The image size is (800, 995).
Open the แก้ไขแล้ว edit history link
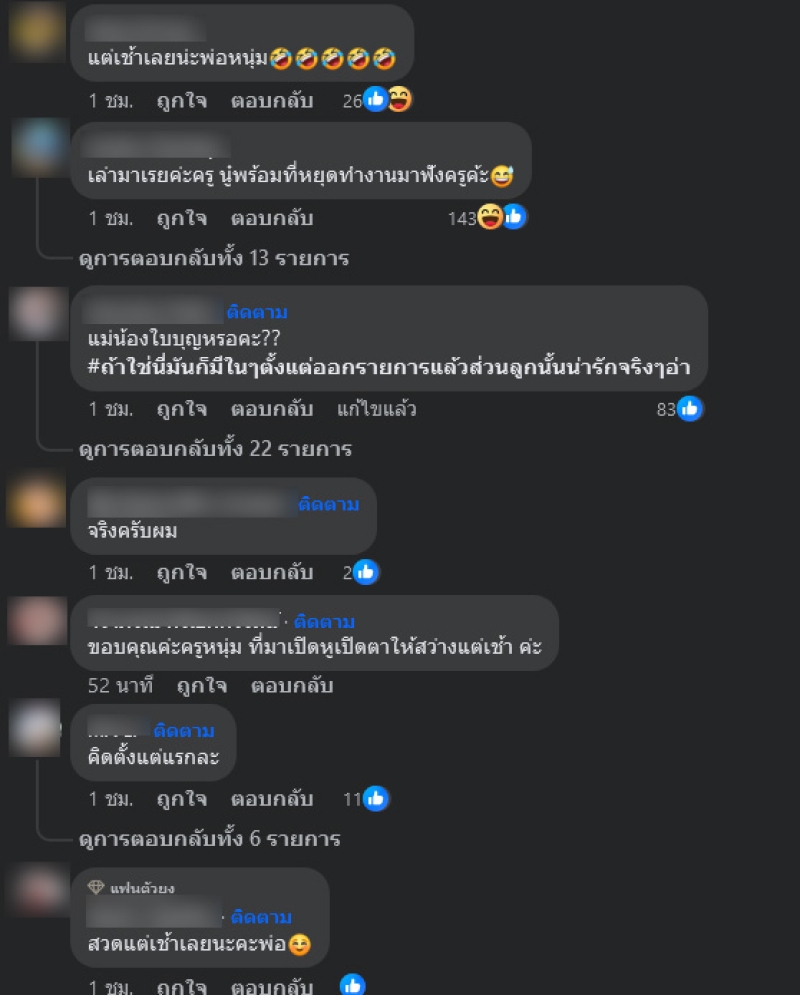point(377,409)
